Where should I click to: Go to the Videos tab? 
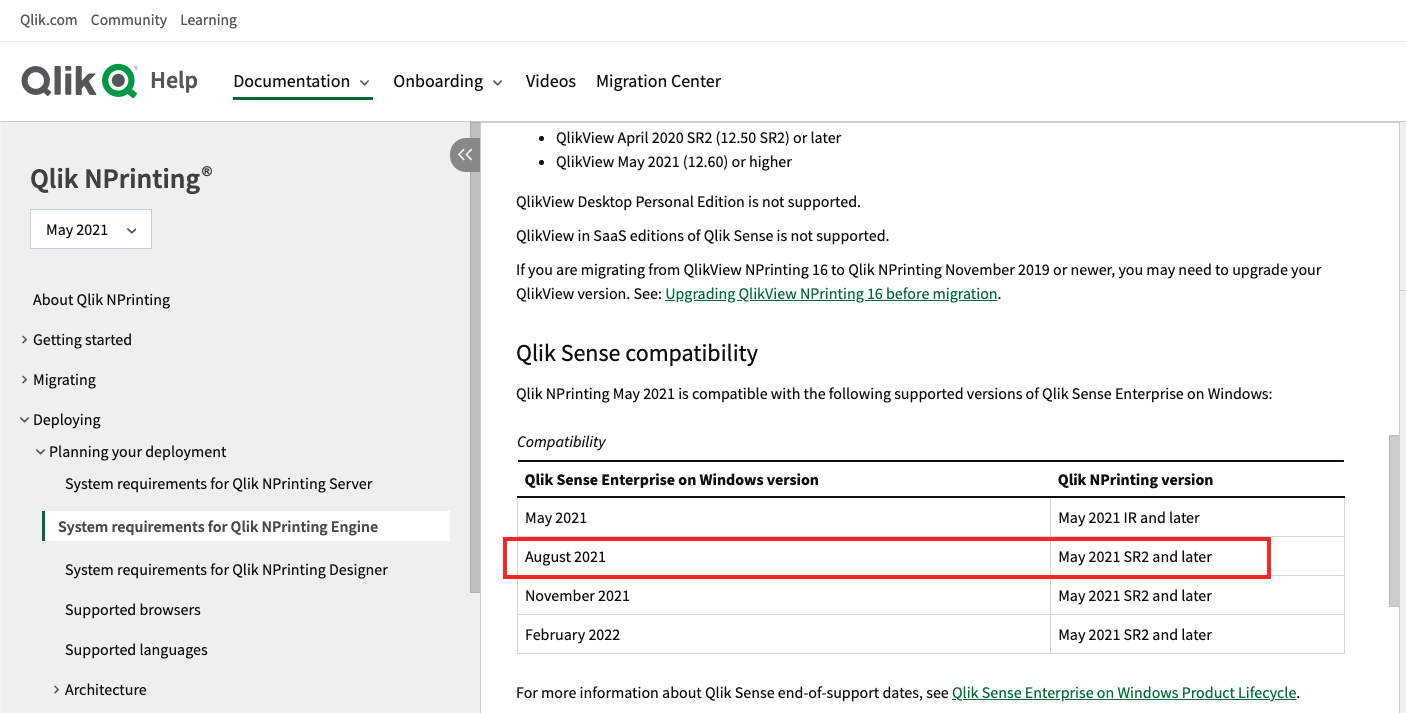[x=551, y=82]
